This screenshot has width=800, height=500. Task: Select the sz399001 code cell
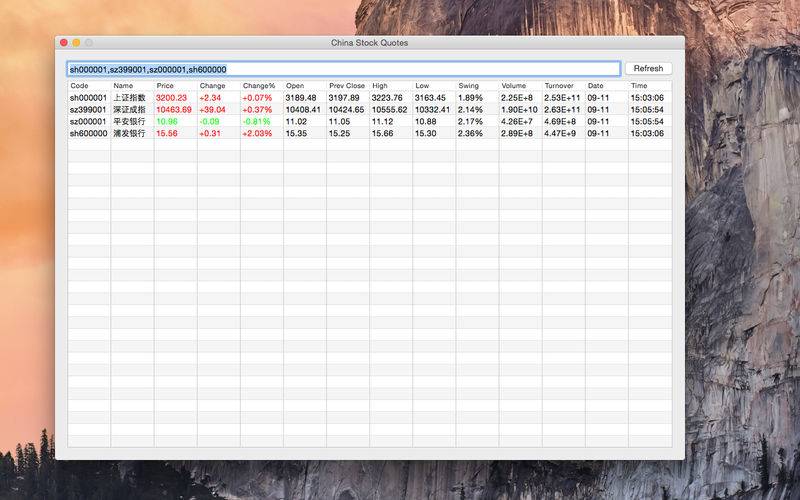[x=88, y=110]
